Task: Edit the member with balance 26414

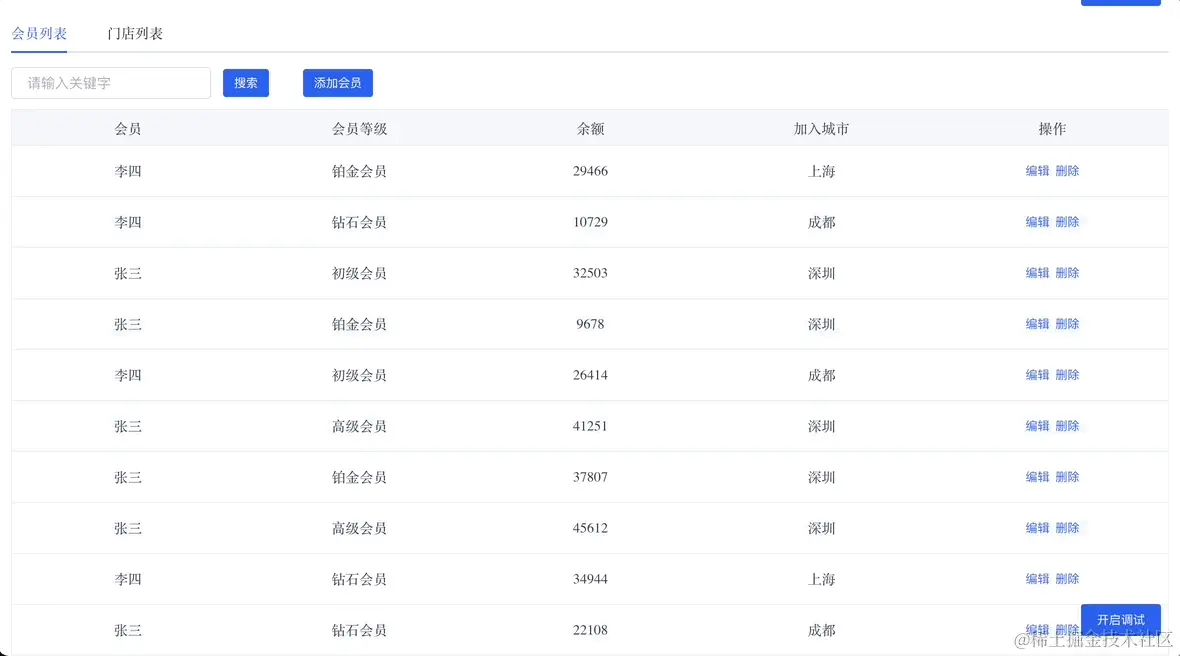Action: [1037, 375]
